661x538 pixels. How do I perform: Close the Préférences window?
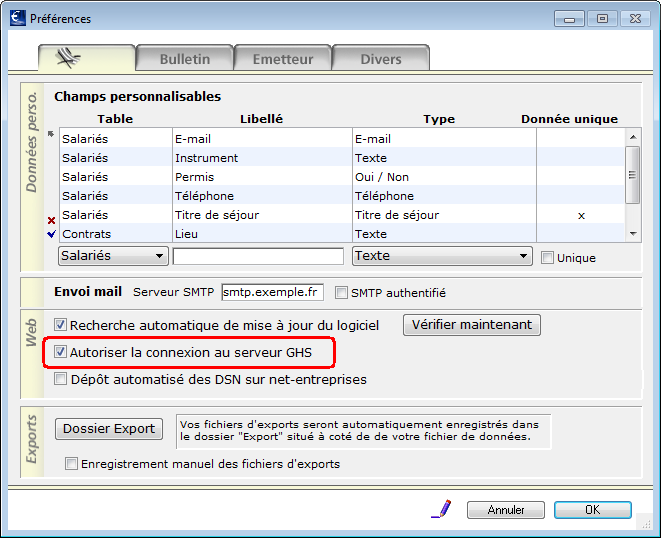635,19
